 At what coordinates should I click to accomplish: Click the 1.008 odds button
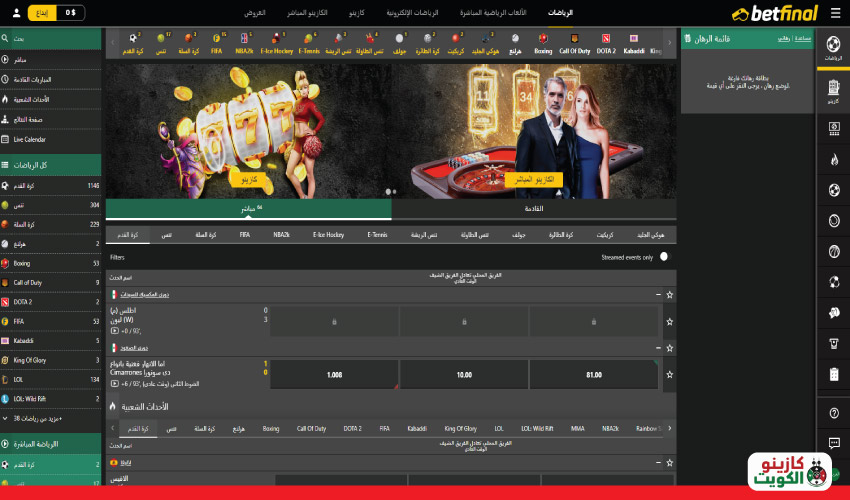click(x=334, y=374)
